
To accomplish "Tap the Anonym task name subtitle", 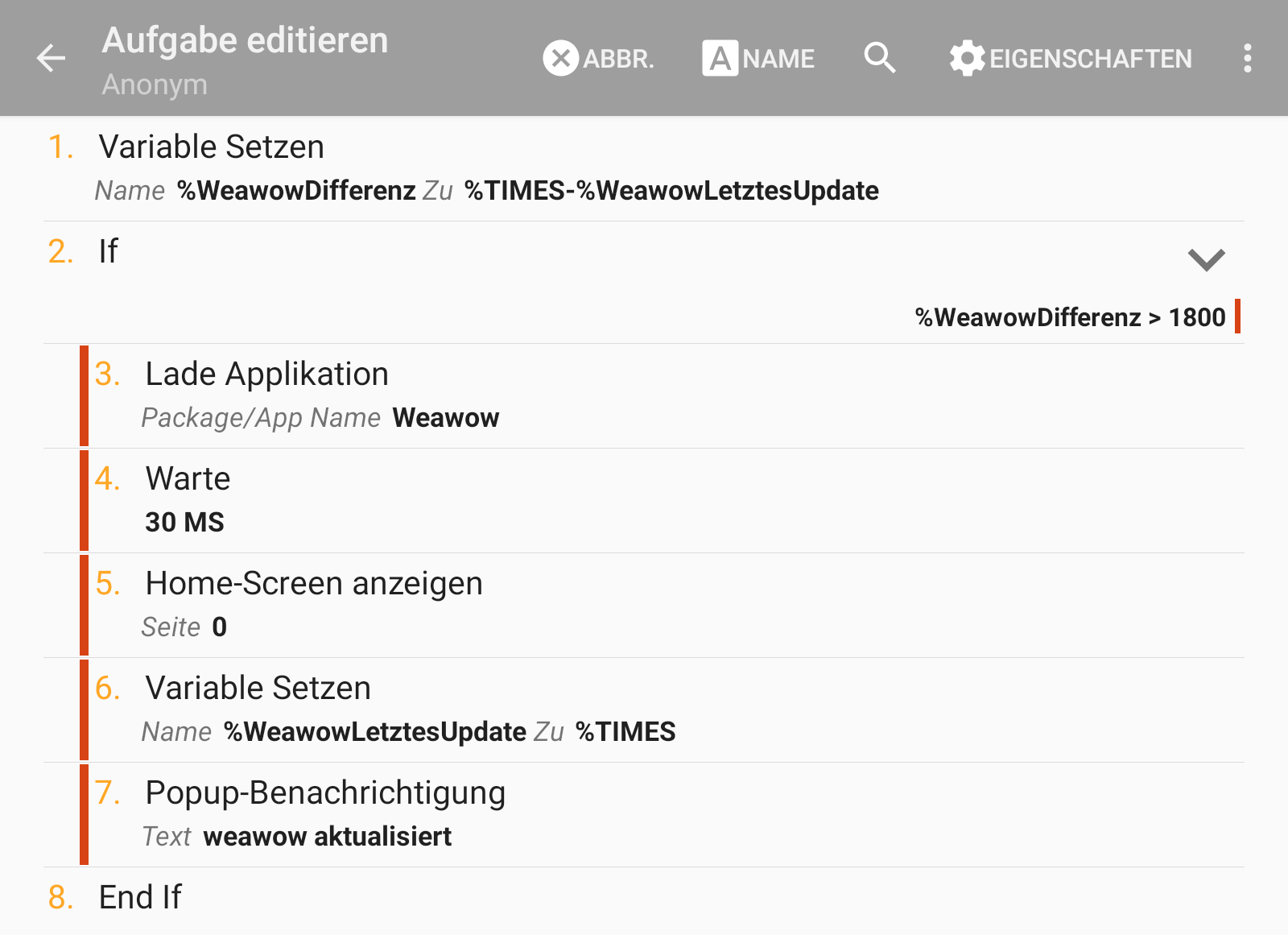I will coord(155,84).
